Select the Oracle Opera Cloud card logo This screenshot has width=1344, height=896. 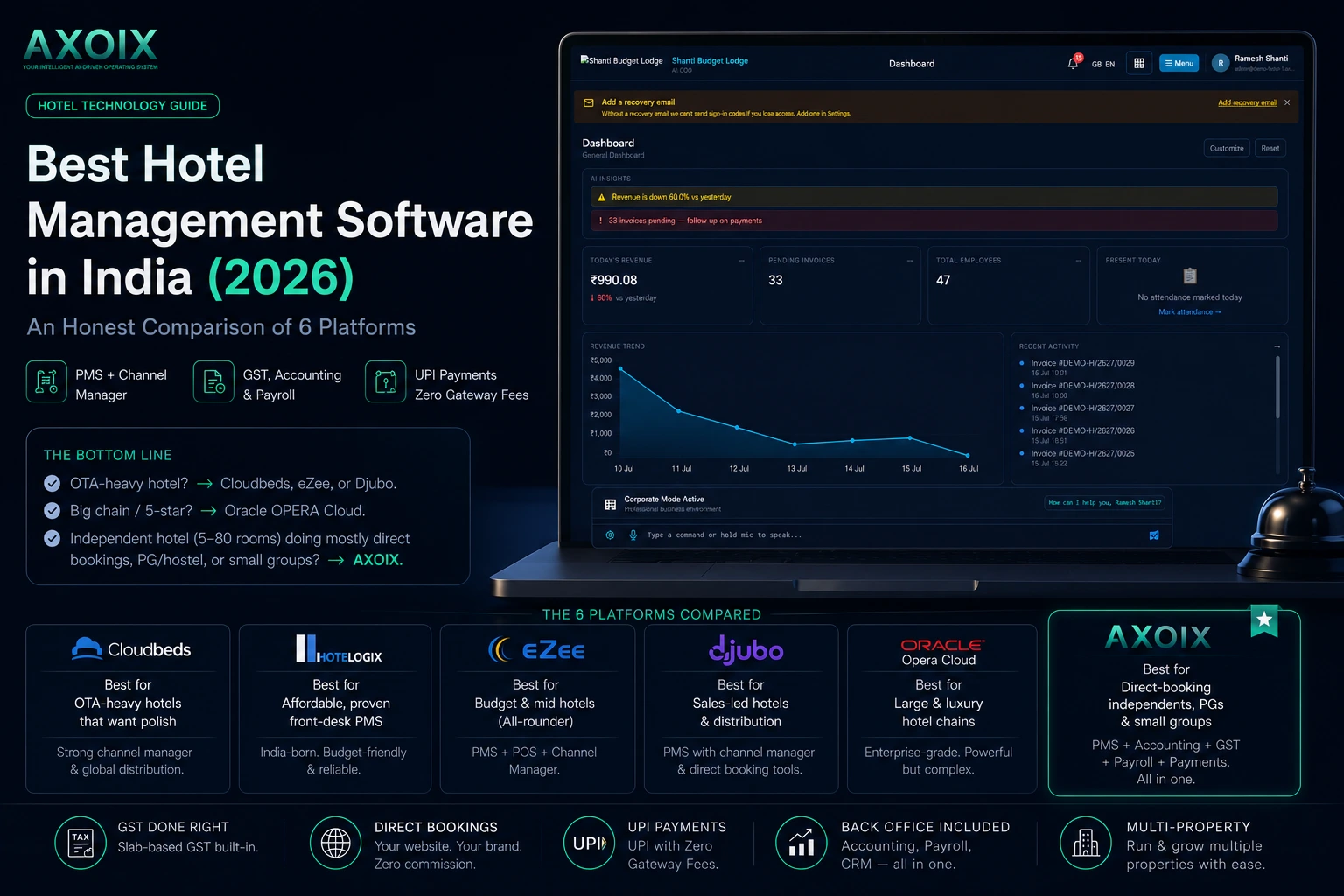point(942,652)
